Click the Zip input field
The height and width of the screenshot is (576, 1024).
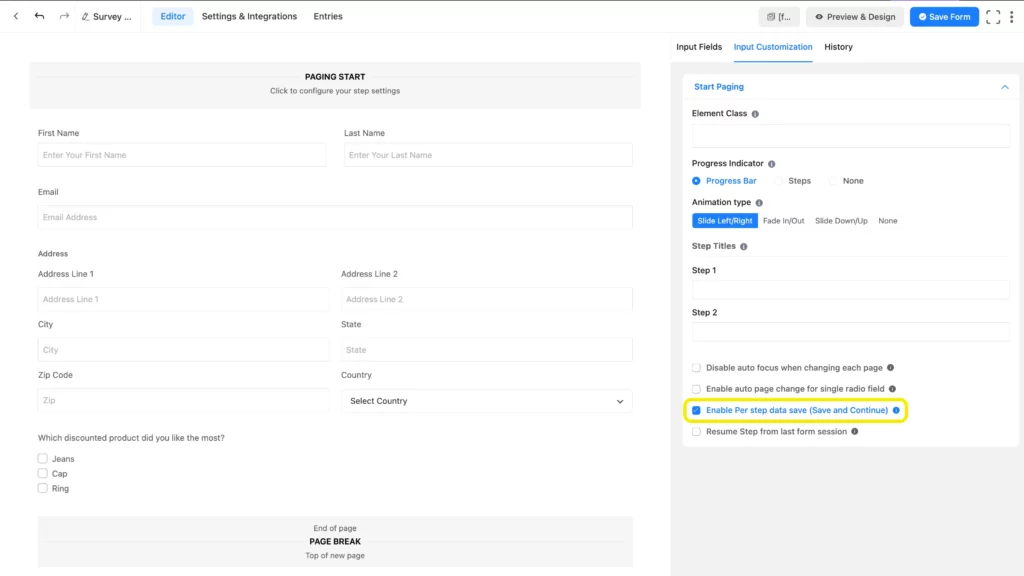(x=183, y=400)
